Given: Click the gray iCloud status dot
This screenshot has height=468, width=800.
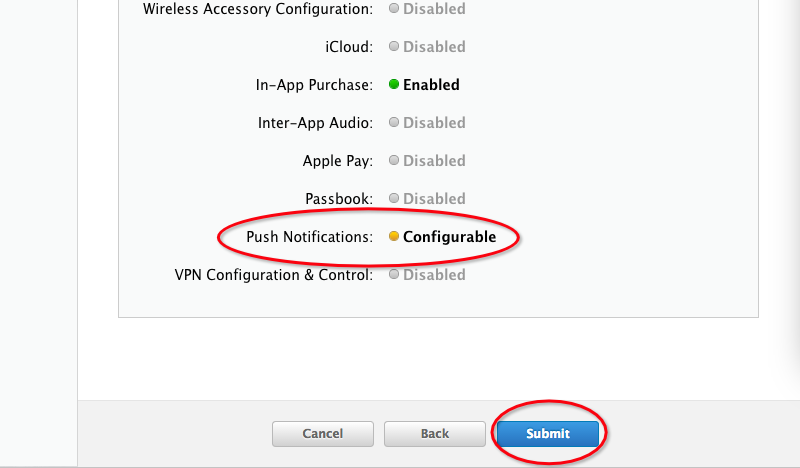Looking at the screenshot, I should (x=394, y=47).
